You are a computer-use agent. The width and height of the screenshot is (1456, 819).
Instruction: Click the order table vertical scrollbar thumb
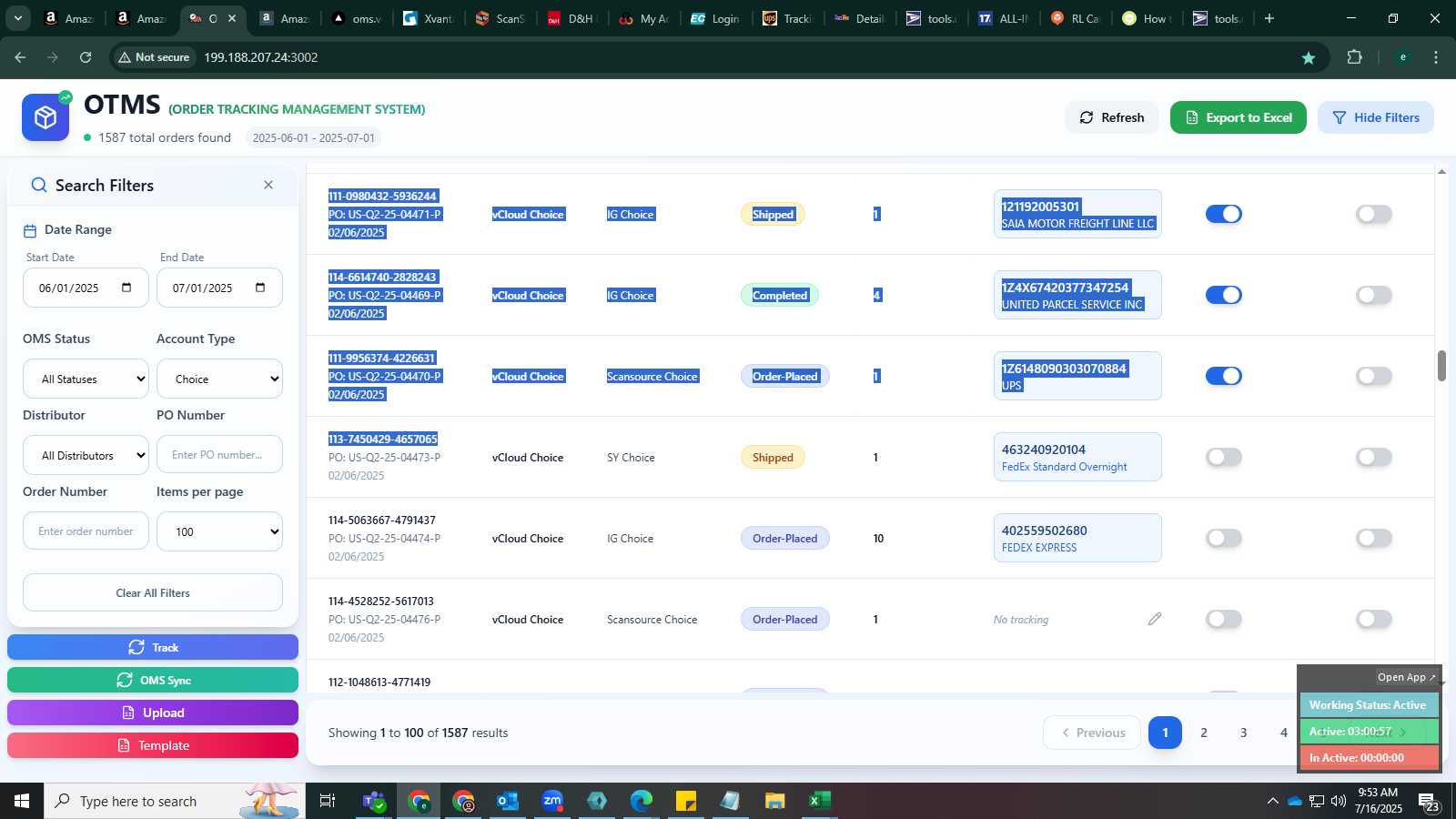click(1441, 366)
